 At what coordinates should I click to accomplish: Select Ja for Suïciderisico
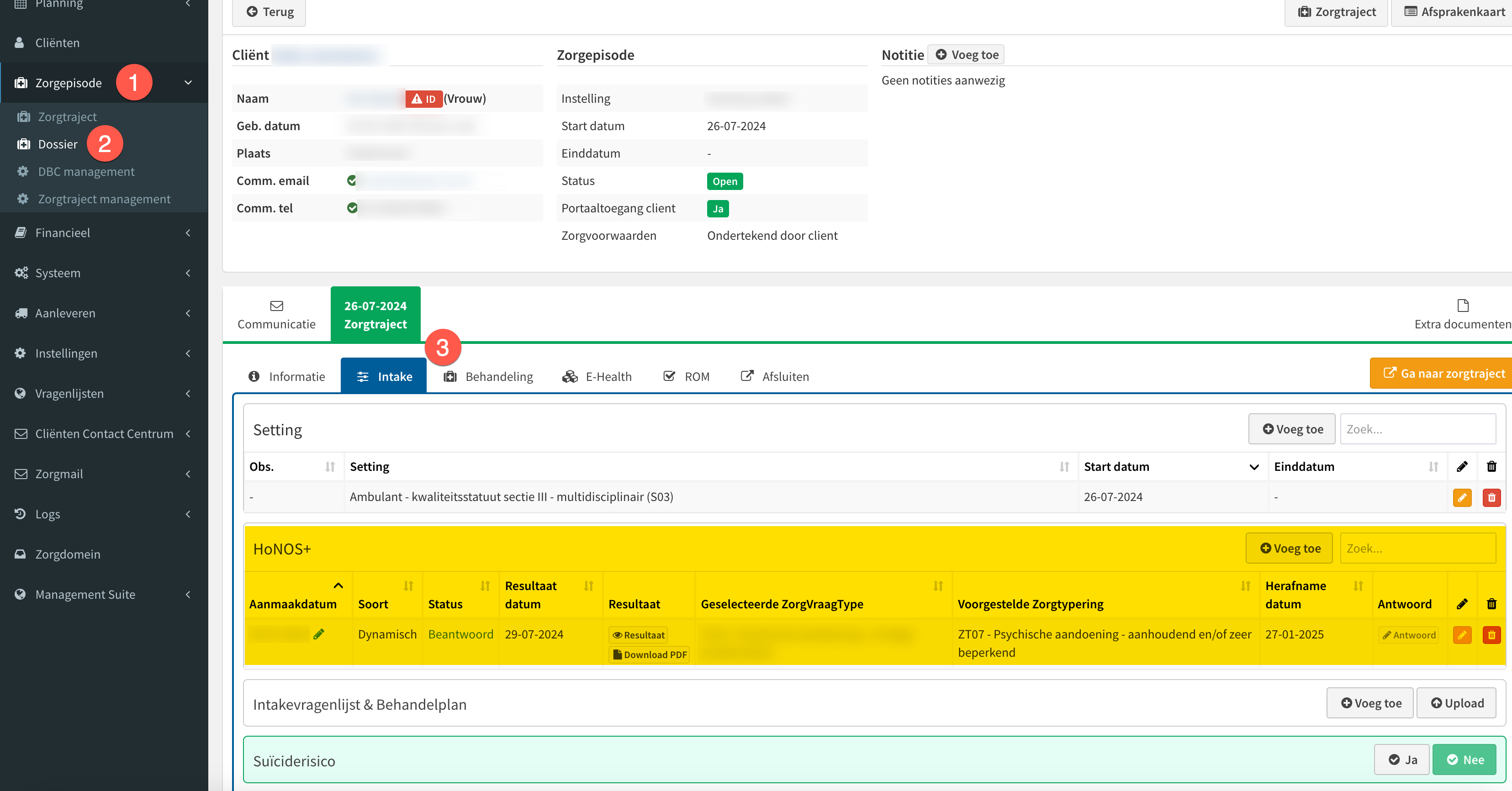click(x=1401, y=760)
